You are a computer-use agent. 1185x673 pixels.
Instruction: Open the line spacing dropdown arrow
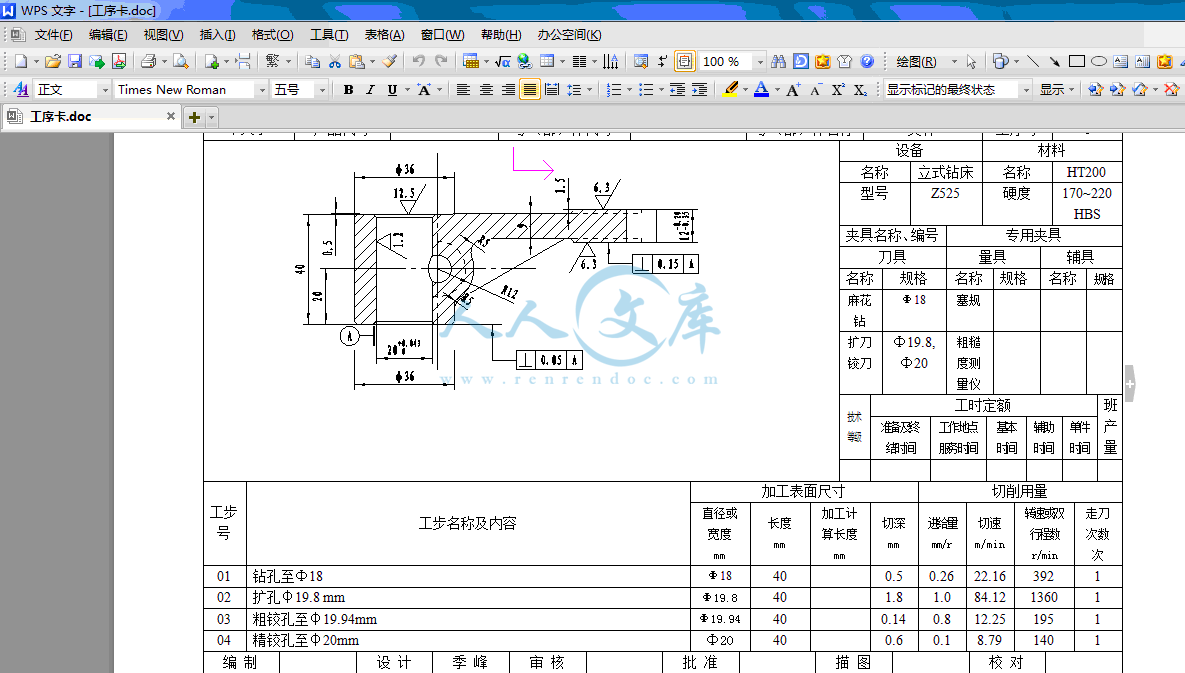pyautogui.click(x=589, y=89)
